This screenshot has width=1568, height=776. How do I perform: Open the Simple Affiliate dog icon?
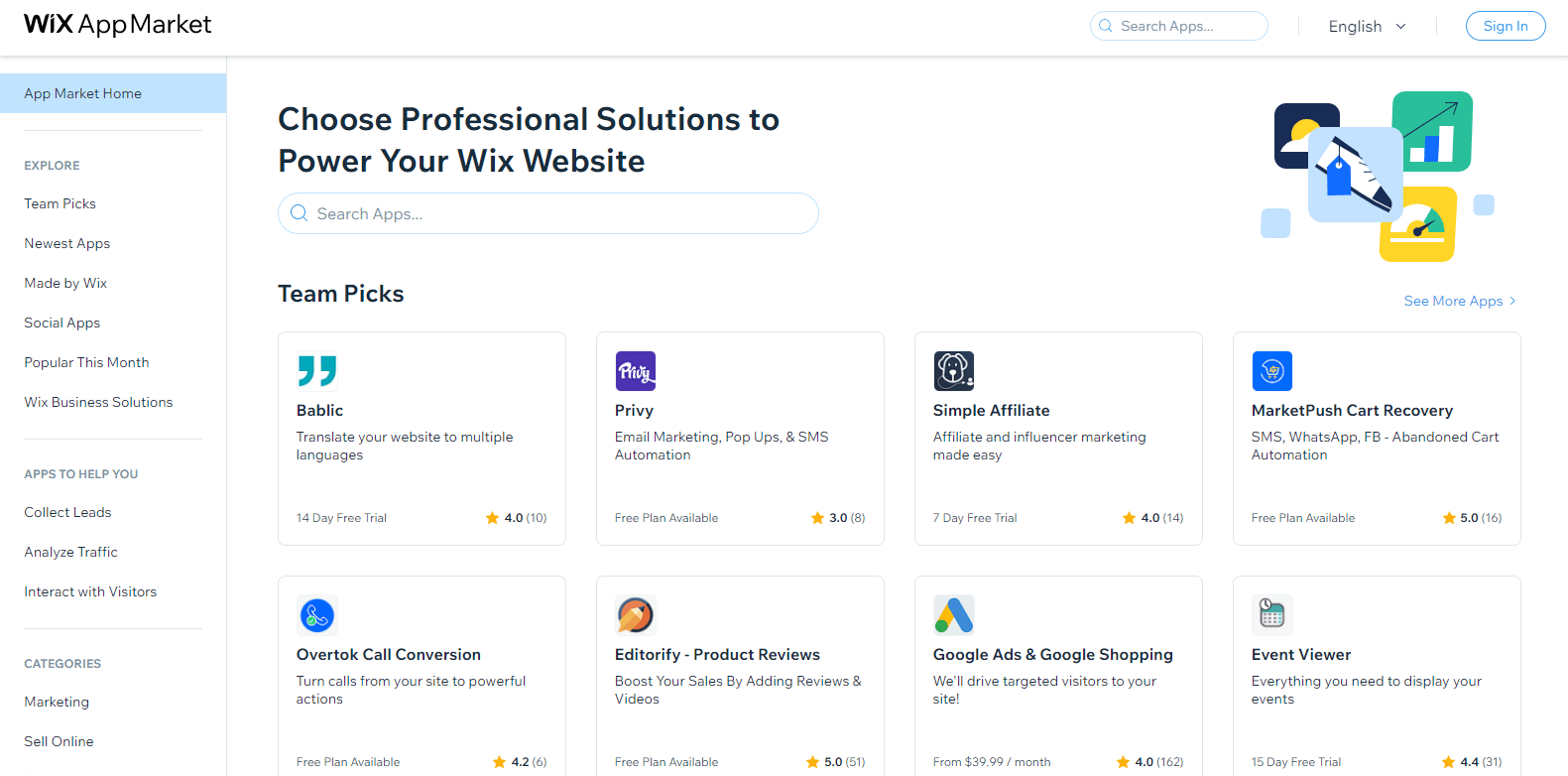point(954,371)
